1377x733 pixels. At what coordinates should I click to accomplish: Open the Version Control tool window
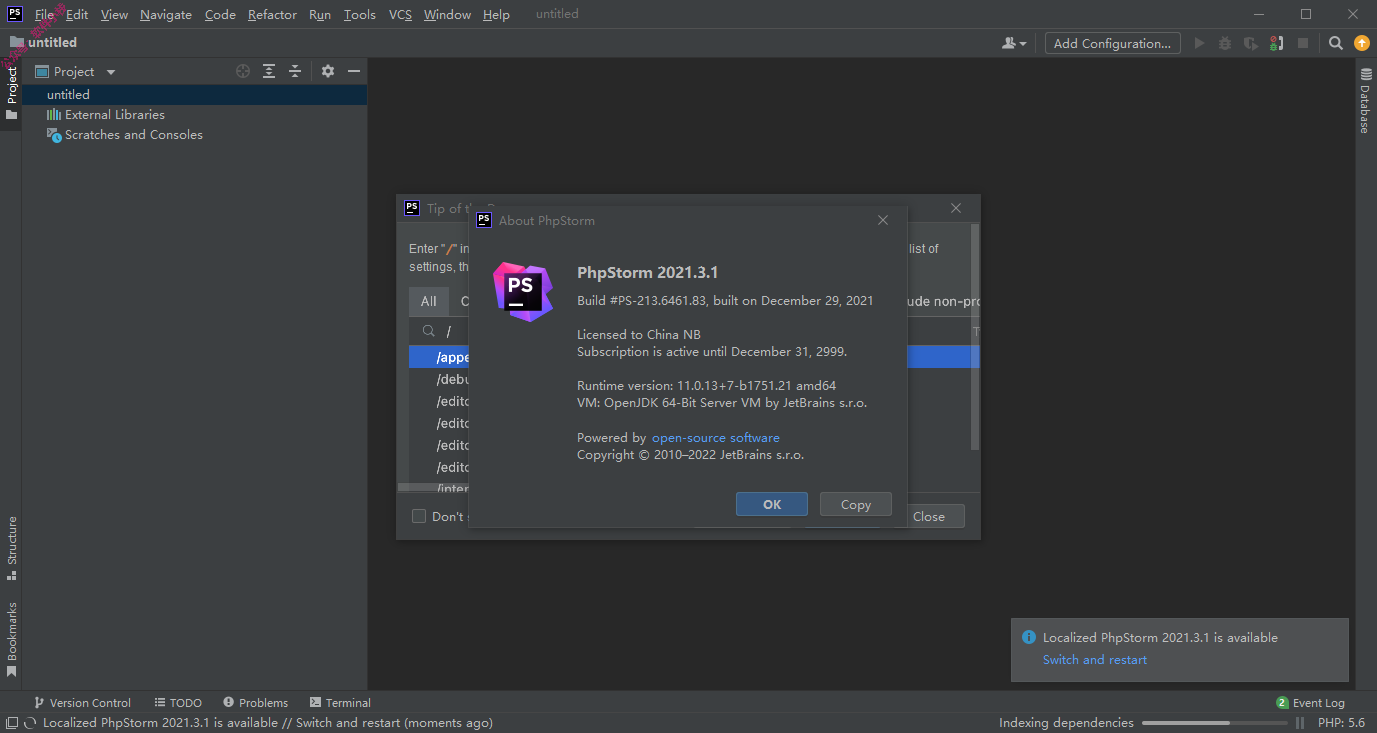click(x=82, y=703)
